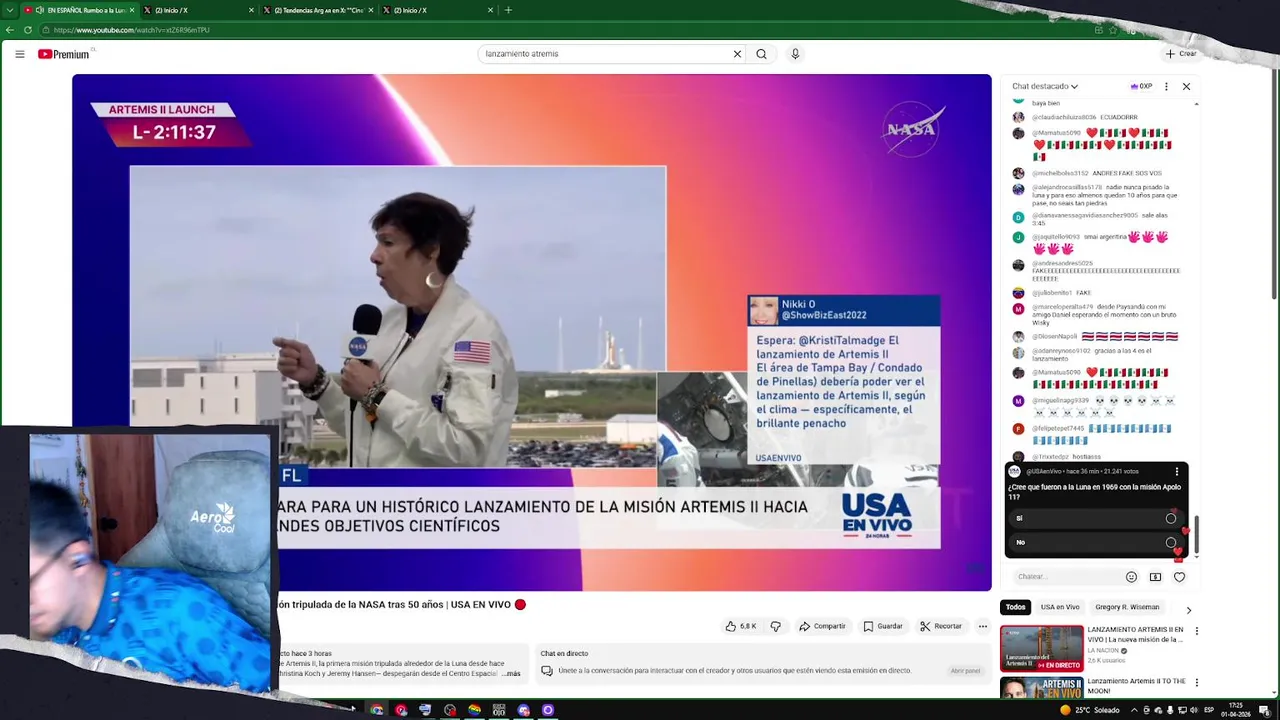The width and height of the screenshot is (1280, 720).
Task: Close the live chat panel
Action: [x=1186, y=86]
